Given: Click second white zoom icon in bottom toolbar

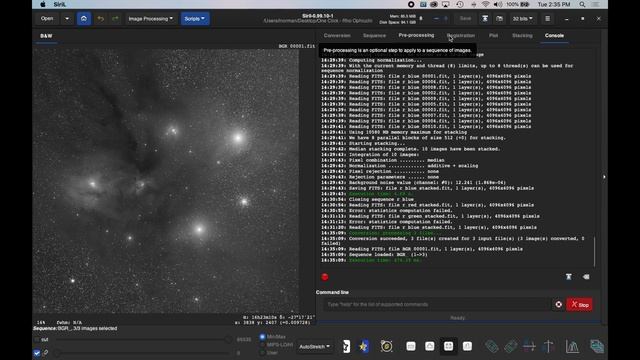Looking at the screenshot, I should pyautogui.click(x=430, y=346).
